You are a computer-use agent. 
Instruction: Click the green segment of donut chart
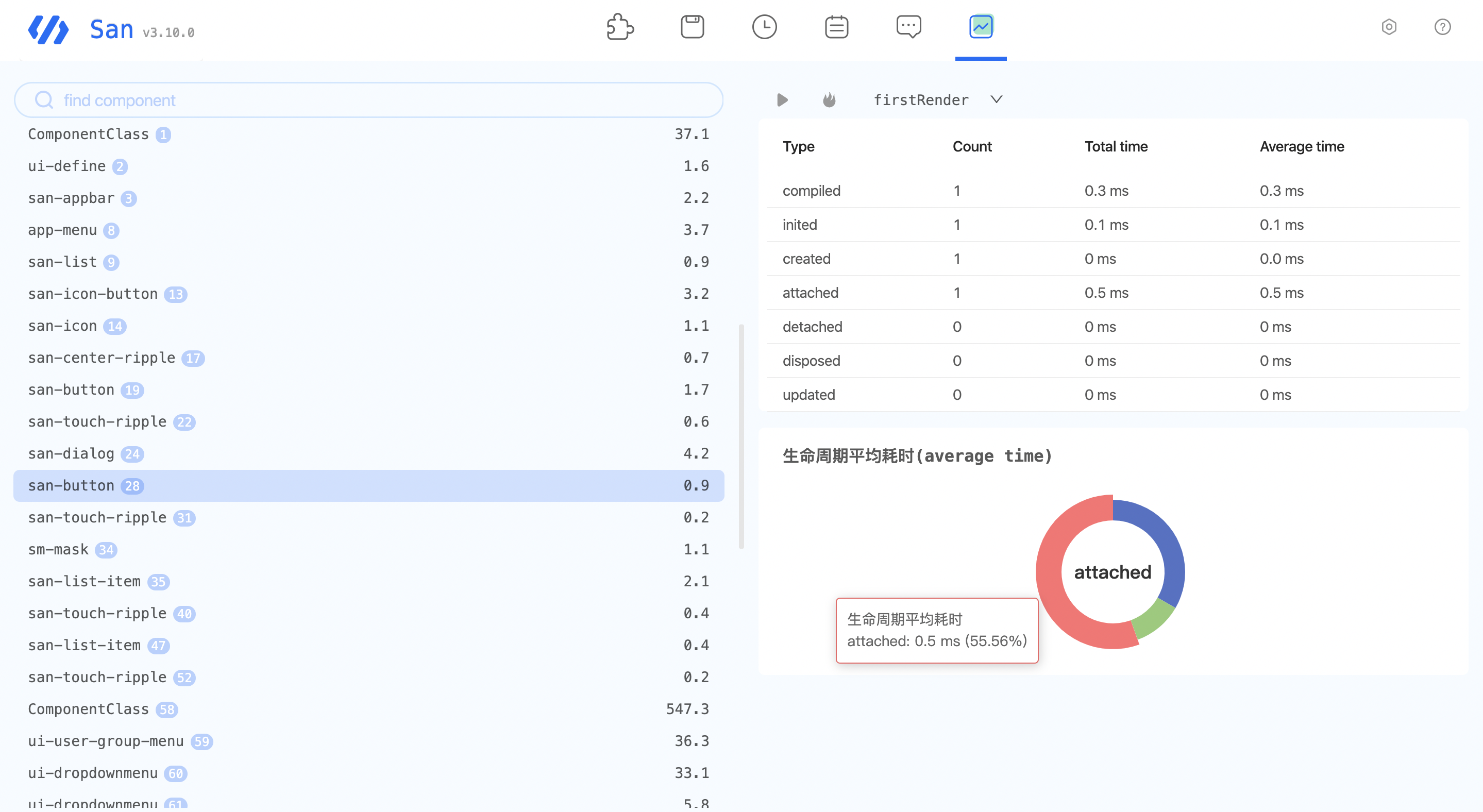(1154, 620)
